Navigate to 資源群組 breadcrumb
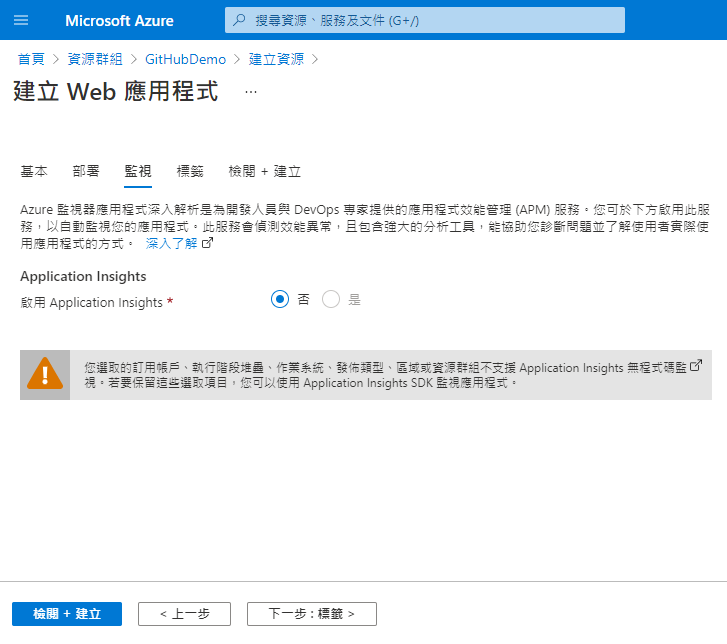 (x=95, y=59)
